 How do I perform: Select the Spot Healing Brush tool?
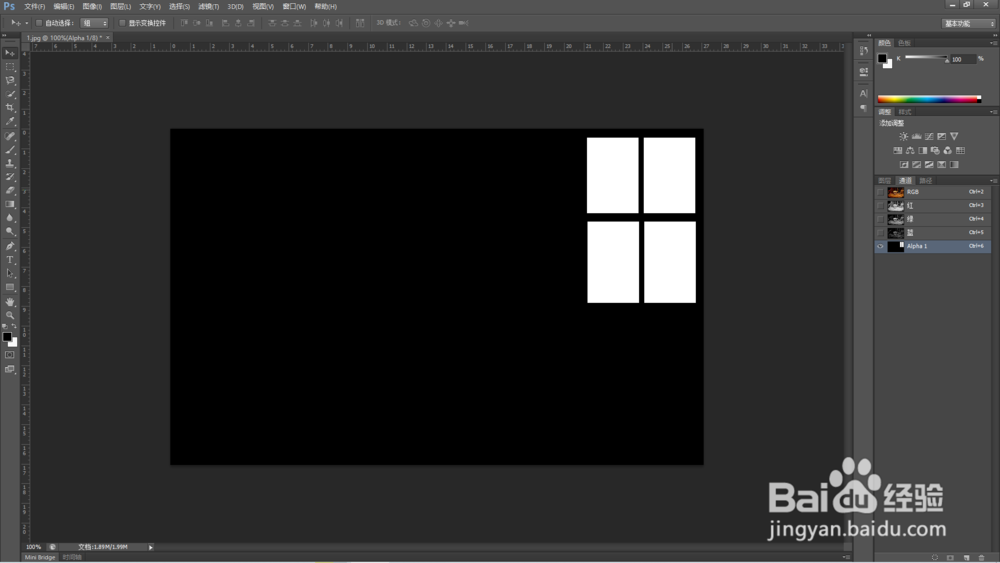click(10, 136)
